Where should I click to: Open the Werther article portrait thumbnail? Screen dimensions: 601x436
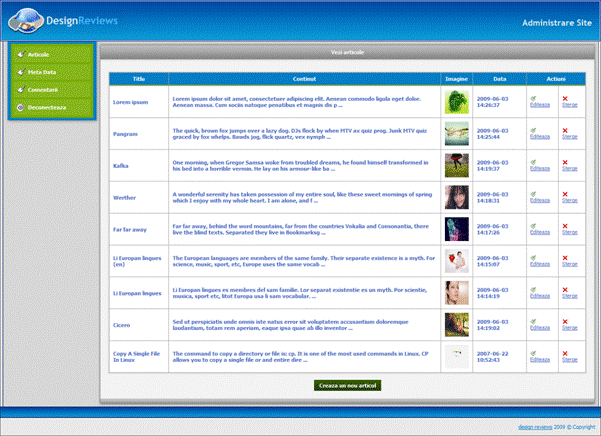pos(457,198)
